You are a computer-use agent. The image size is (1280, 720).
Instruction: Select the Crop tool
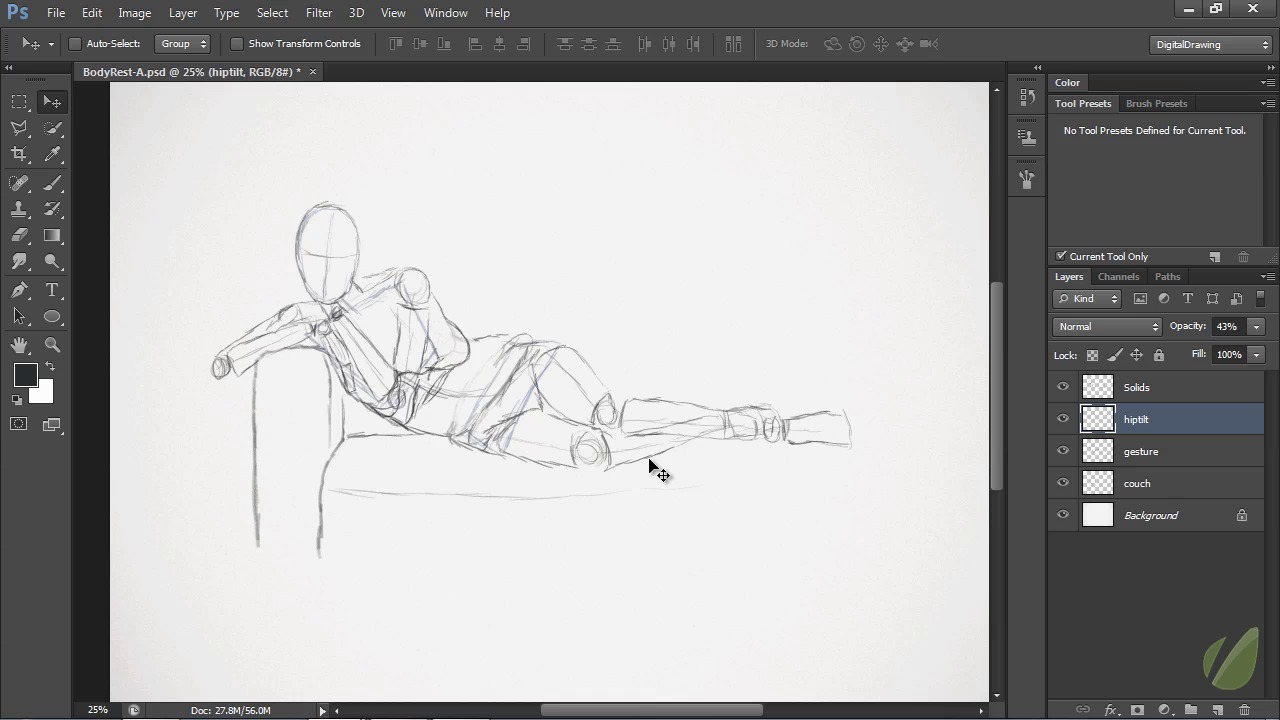pyautogui.click(x=19, y=154)
